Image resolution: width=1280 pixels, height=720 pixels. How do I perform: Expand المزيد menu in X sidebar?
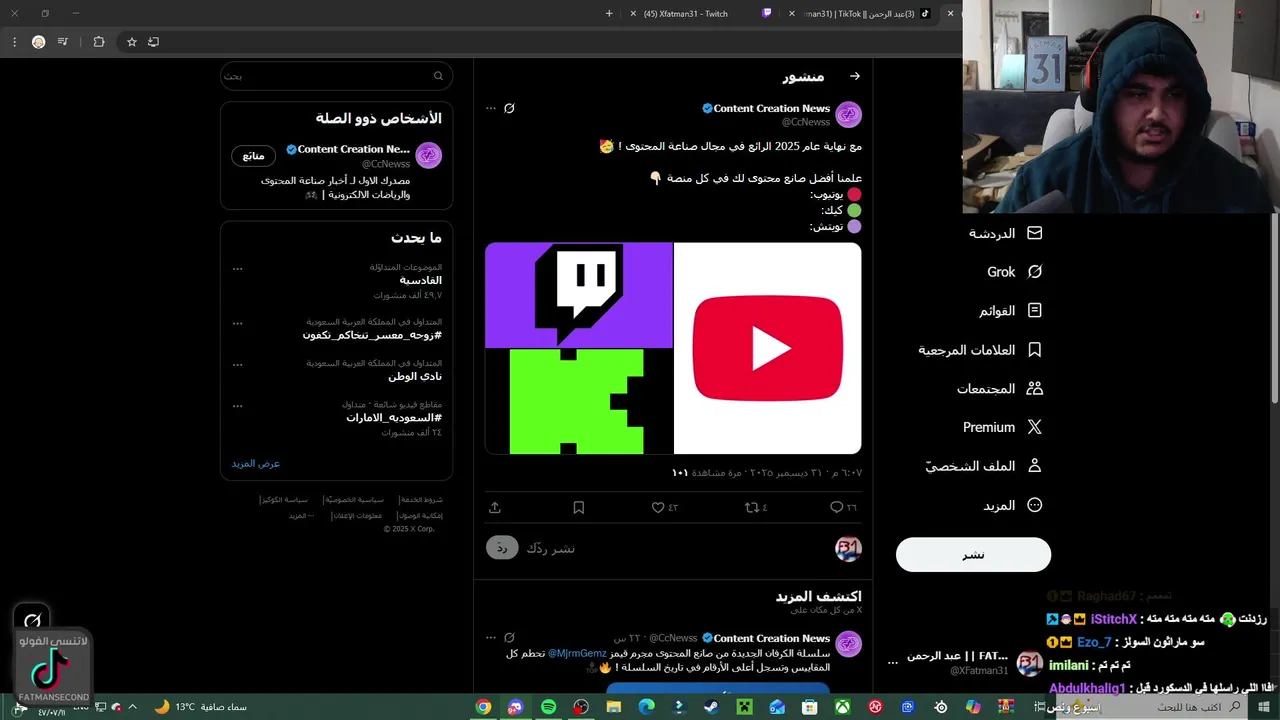[1012, 505]
